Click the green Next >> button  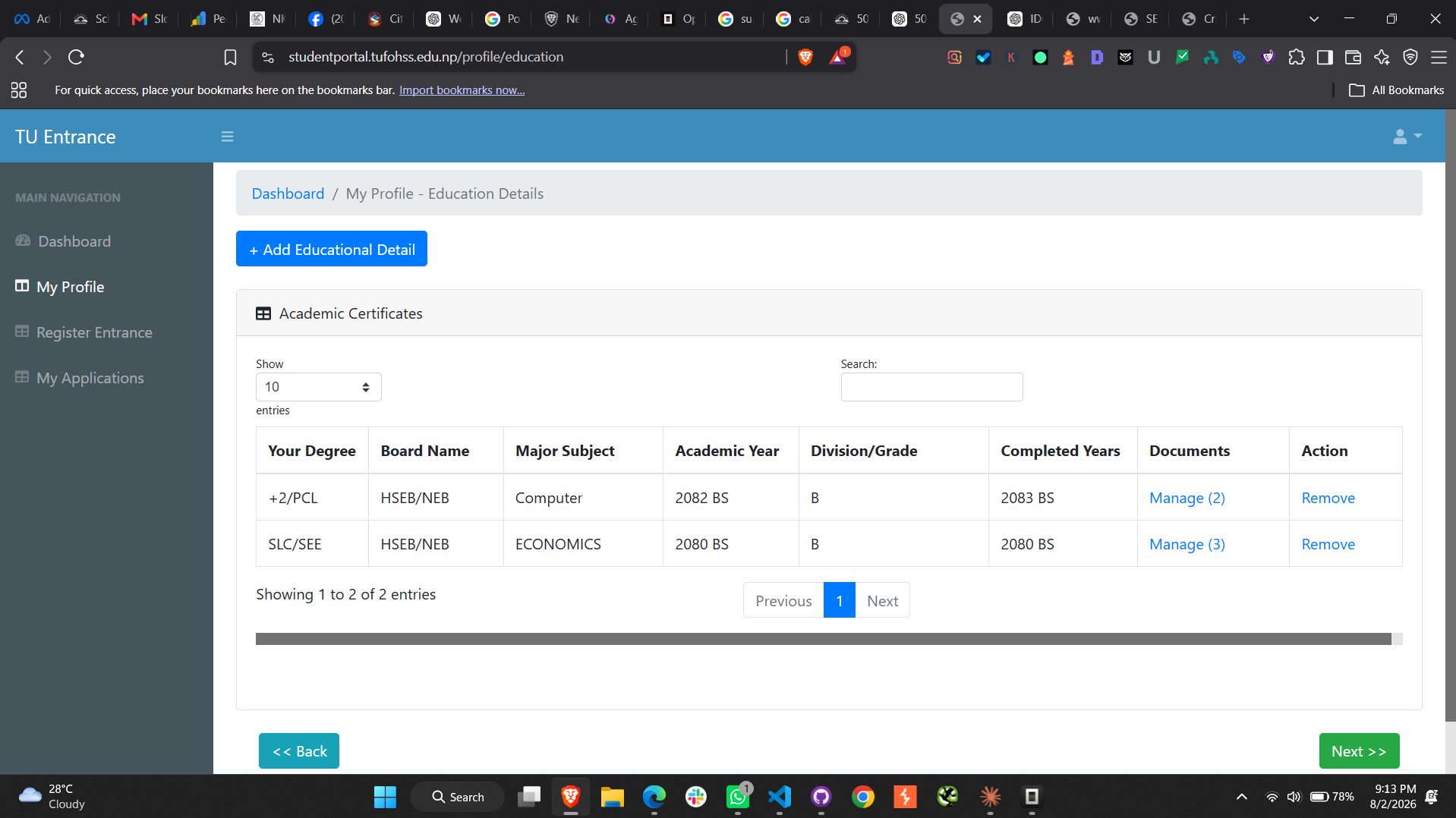[x=1359, y=750]
